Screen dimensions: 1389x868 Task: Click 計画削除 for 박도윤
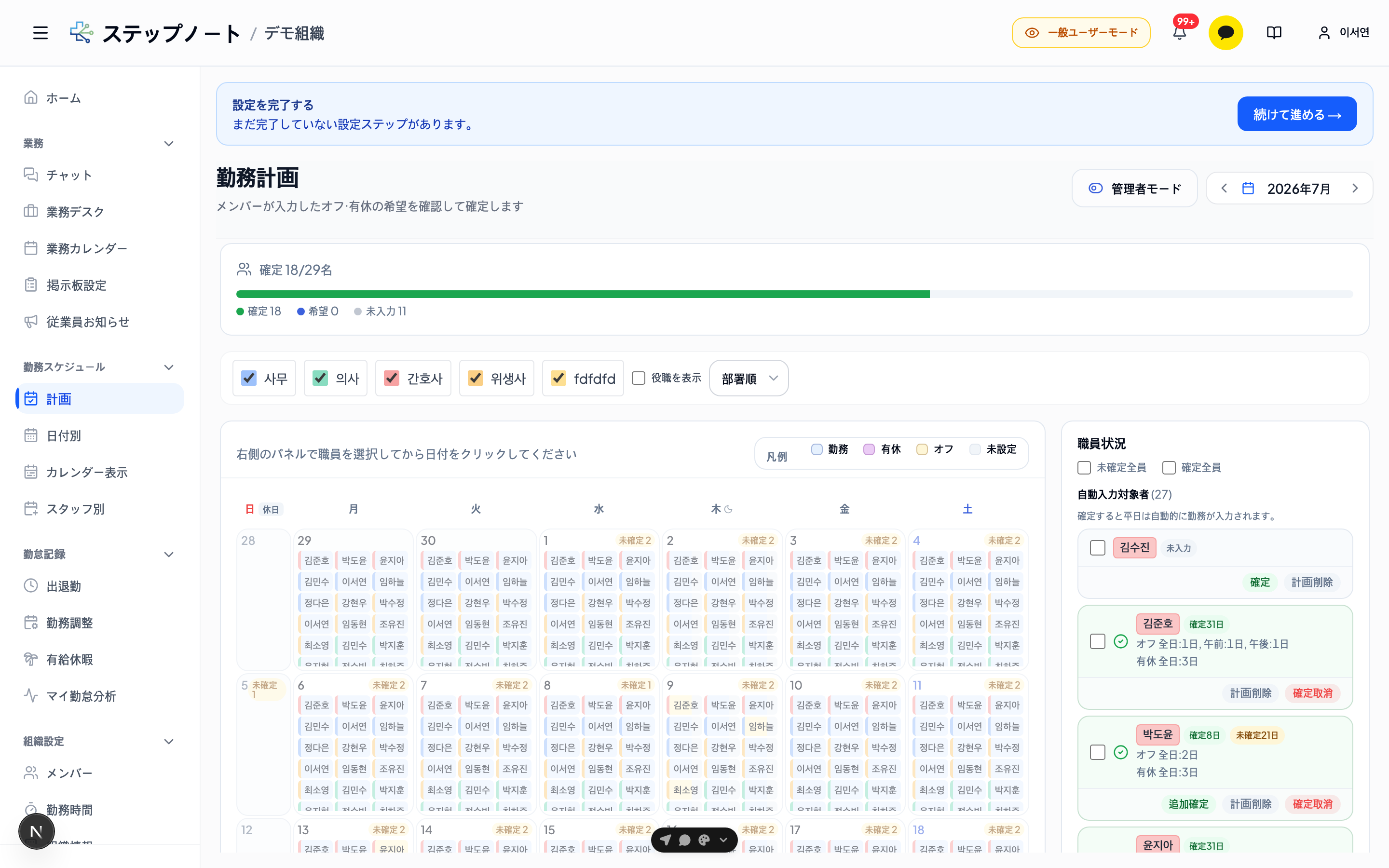(x=1251, y=804)
